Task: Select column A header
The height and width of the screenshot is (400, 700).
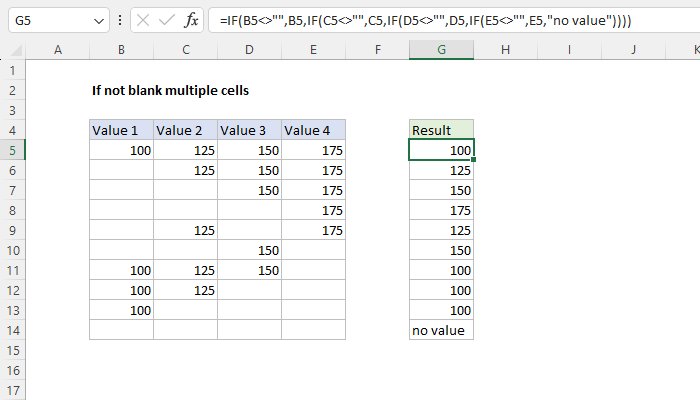Action: click(x=58, y=50)
